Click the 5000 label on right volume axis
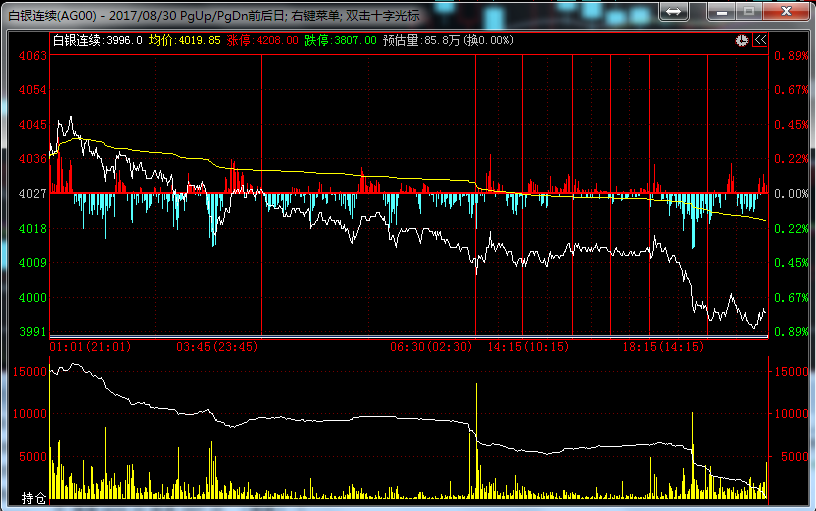Image resolution: width=816 pixels, height=511 pixels. pos(794,457)
